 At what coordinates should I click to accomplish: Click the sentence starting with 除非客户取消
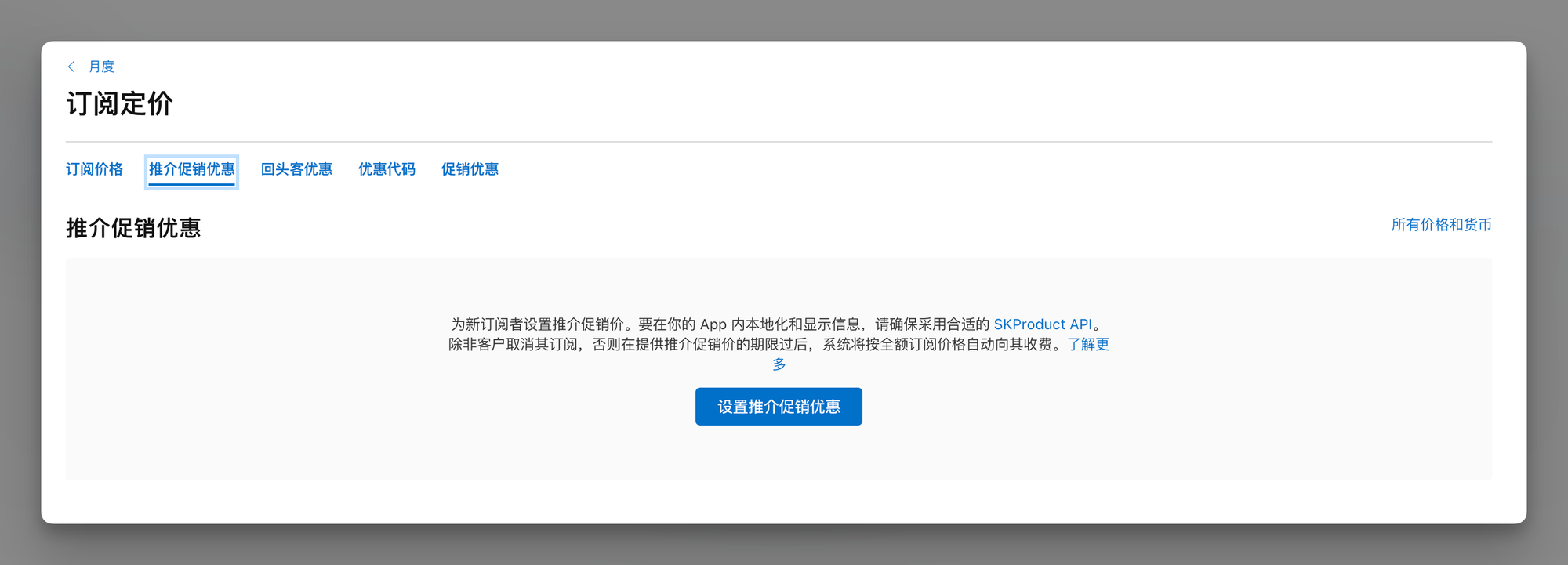pyautogui.click(x=706, y=345)
